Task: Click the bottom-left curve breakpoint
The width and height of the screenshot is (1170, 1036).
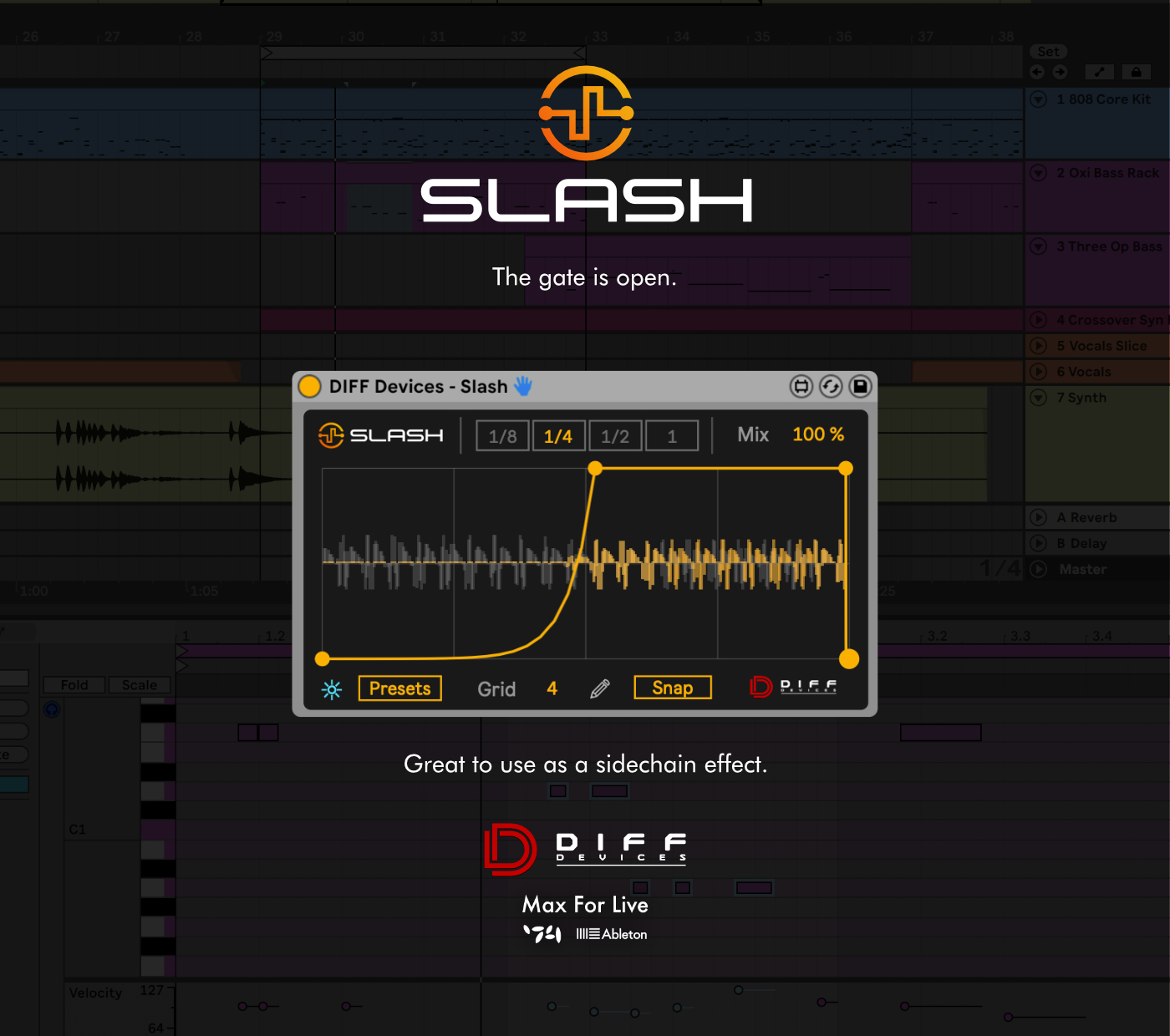Action: 323,659
